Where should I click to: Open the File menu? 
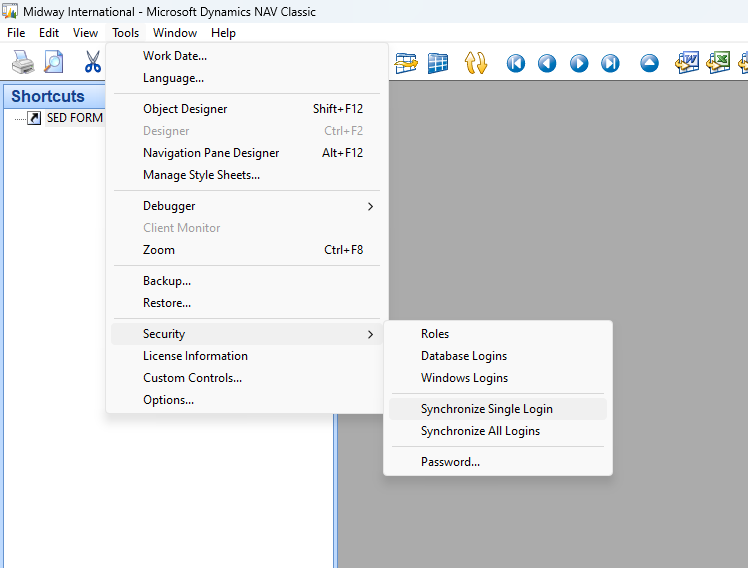16,33
